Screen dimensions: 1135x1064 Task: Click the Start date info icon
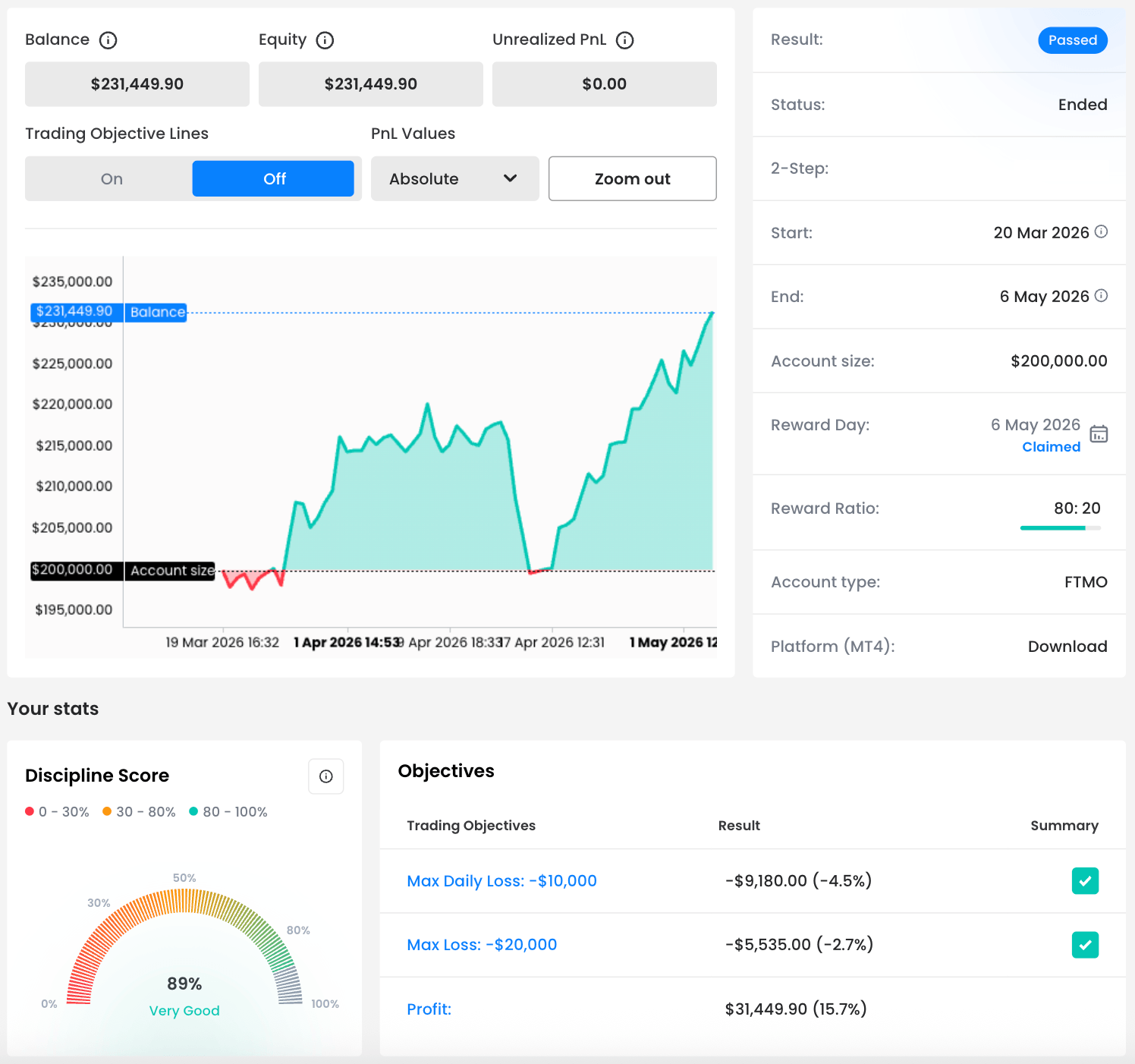coord(1102,231)
